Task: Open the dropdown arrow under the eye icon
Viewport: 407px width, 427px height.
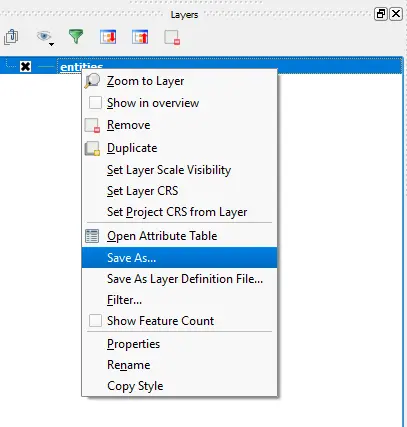Action: [x=51, y=44]
